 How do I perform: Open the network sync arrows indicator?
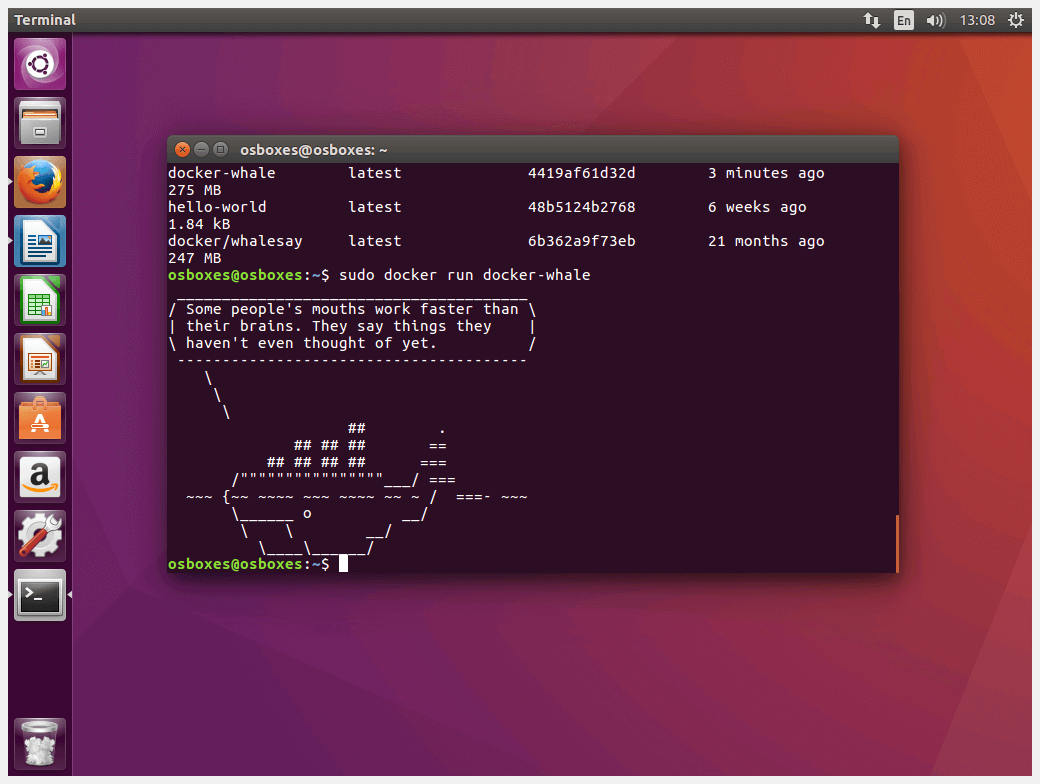(x=871, y=19)
